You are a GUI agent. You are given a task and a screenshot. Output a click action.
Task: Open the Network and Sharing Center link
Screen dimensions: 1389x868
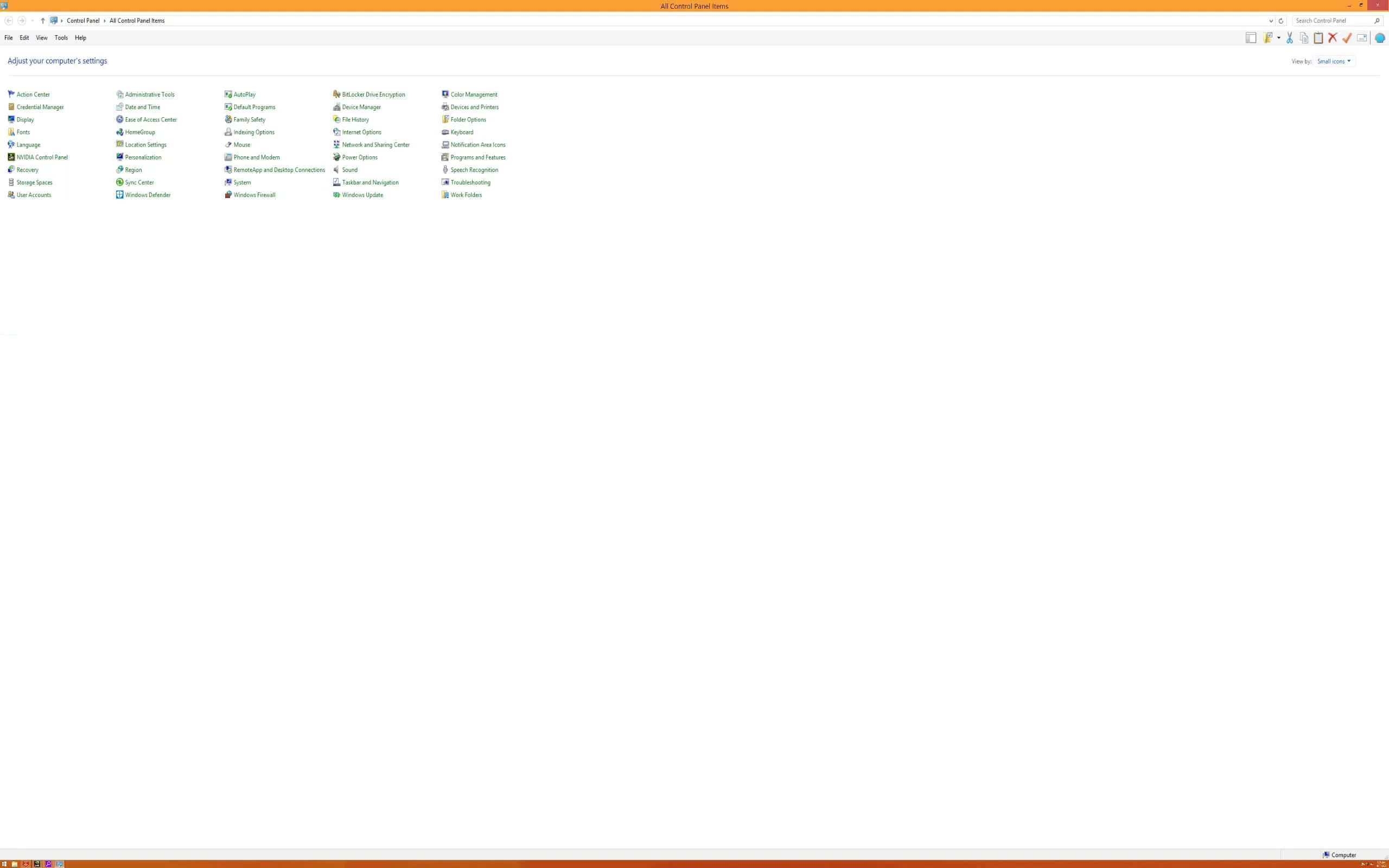375,145
